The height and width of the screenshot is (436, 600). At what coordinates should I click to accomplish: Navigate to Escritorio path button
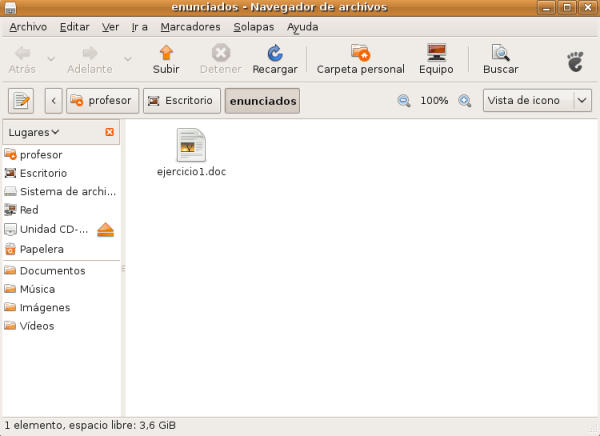tap(181, 101)
